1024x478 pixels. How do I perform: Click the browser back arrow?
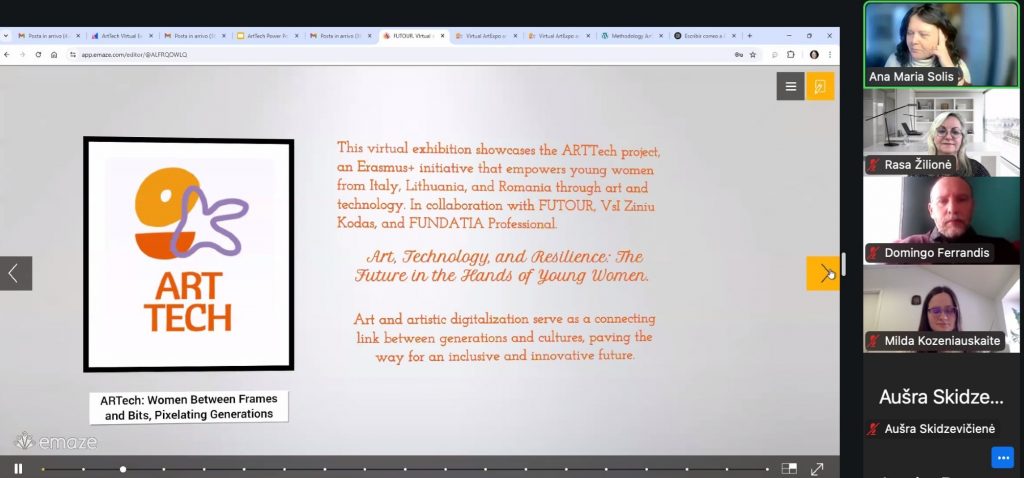[7, 55]
